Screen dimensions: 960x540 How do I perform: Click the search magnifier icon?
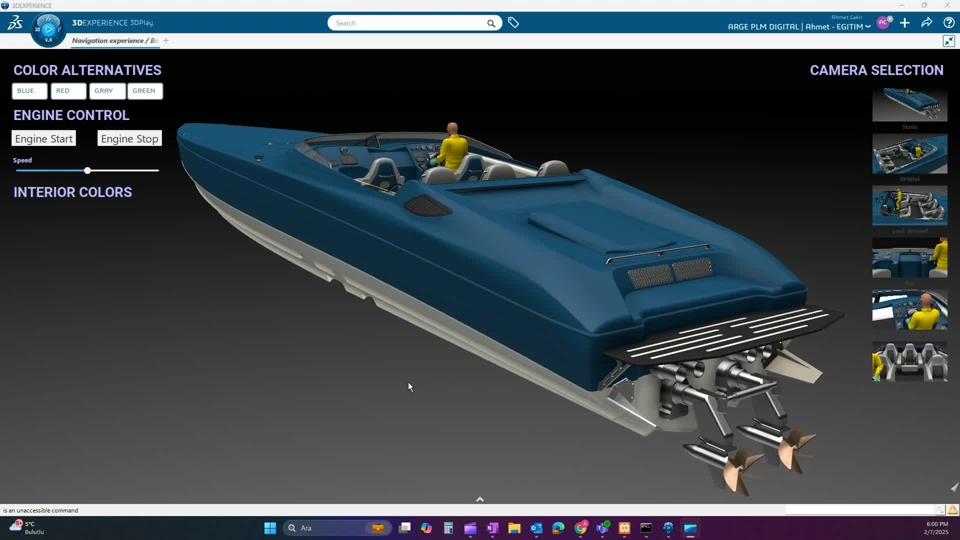(x=491, y=23)
